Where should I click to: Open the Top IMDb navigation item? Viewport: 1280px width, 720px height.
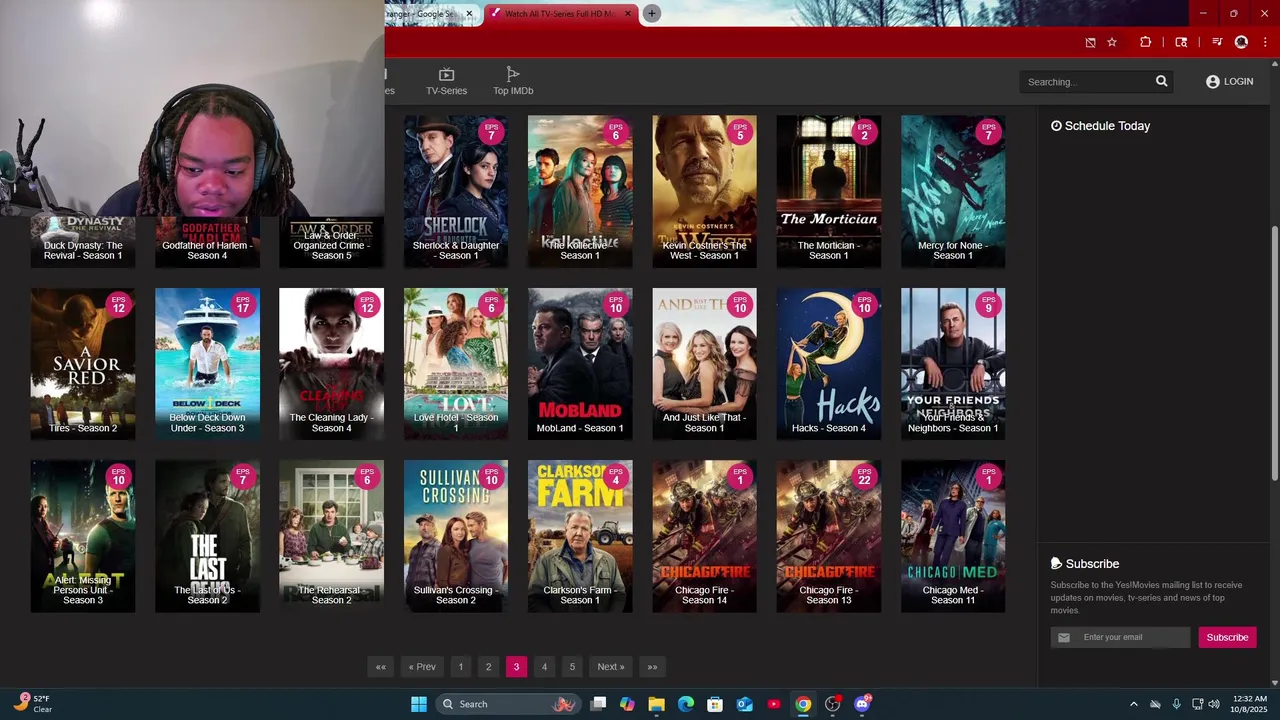[x=513, y=81]
